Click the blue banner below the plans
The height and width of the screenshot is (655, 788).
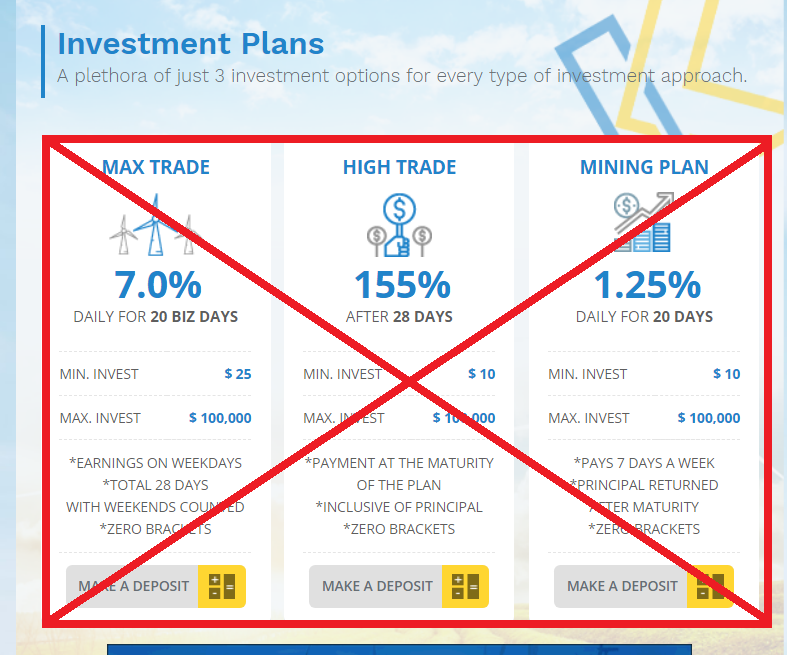tap(400, 649)
